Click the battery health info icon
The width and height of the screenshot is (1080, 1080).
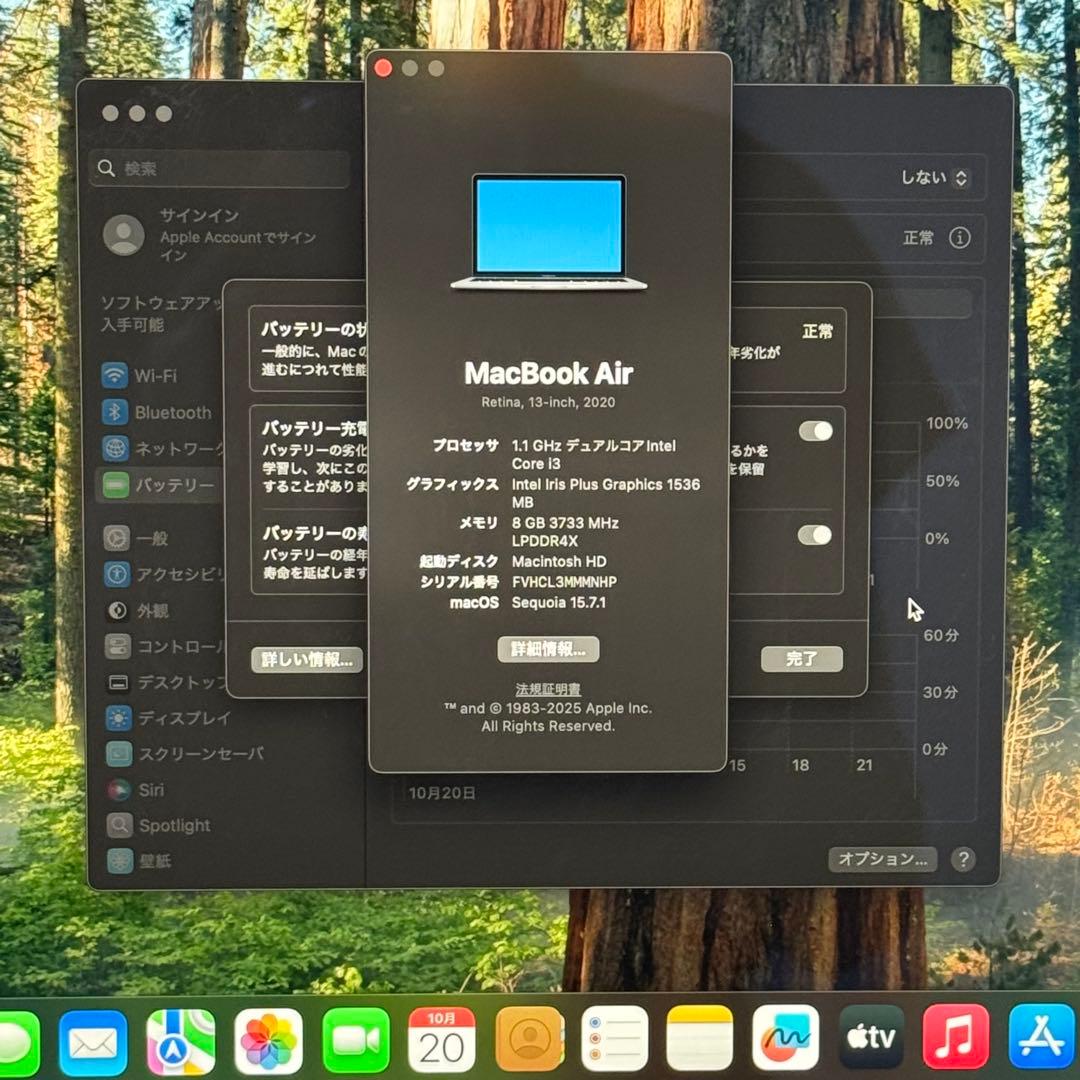(x=959, y=238)
